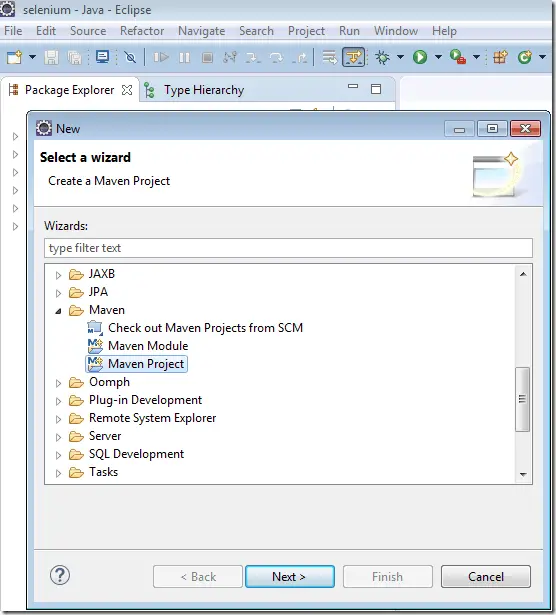Click the Step Into icon

click(x=253, y=58)
